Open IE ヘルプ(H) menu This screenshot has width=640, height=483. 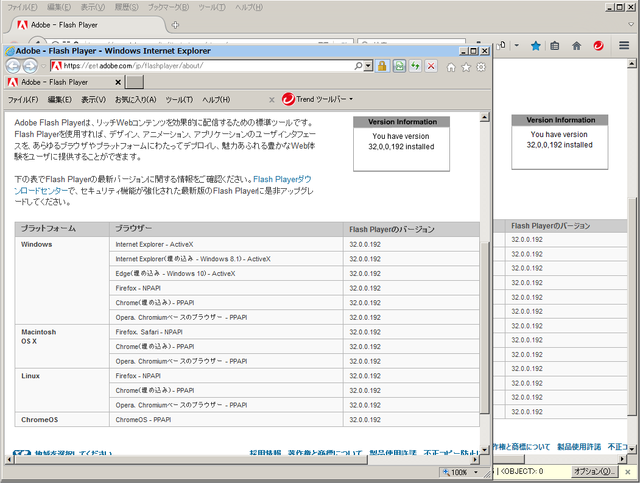(x=216, y=100)
